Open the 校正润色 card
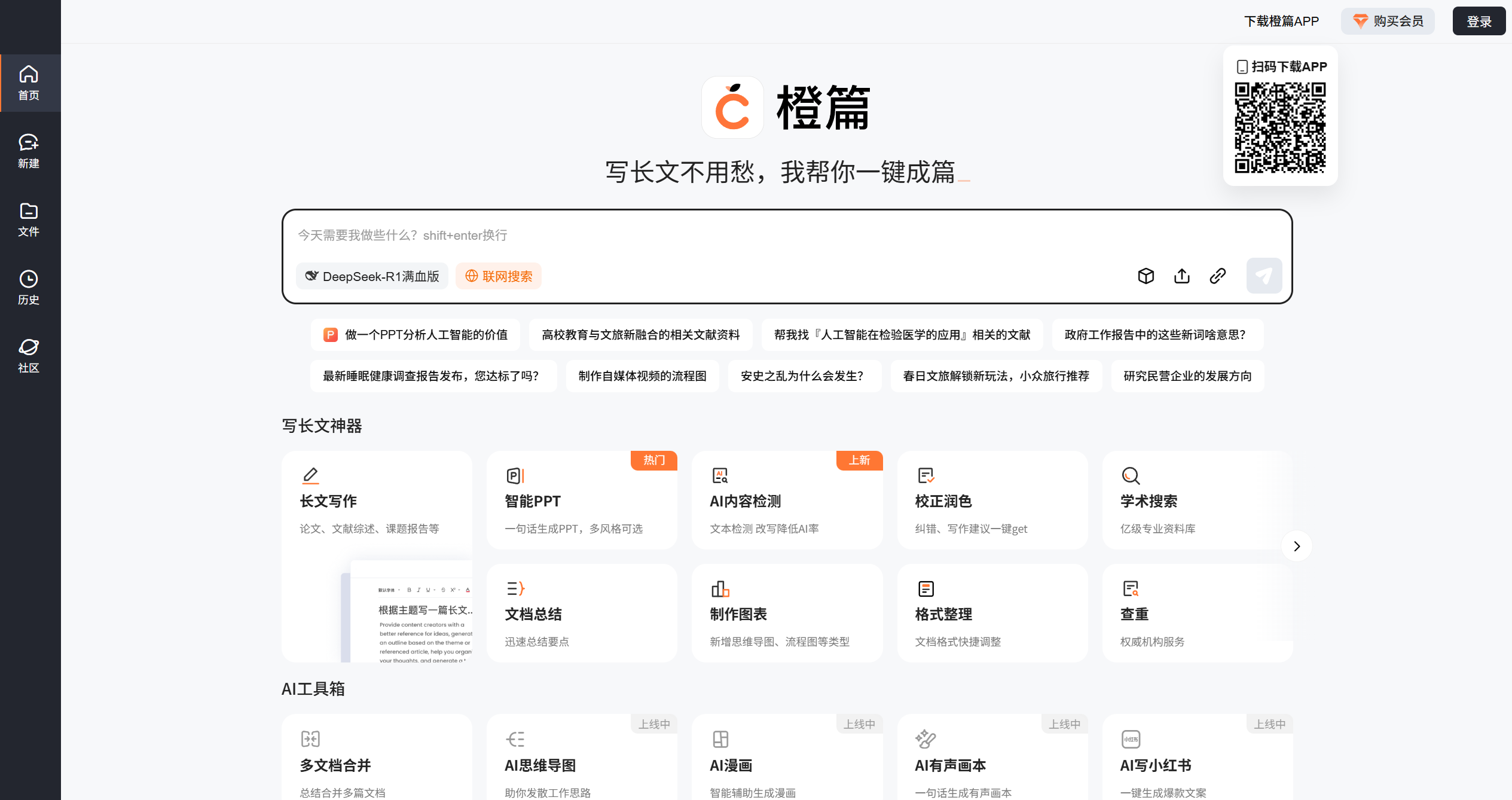Image resolution: width=1512 pixels, height=800 pixels. coord(992,500)
